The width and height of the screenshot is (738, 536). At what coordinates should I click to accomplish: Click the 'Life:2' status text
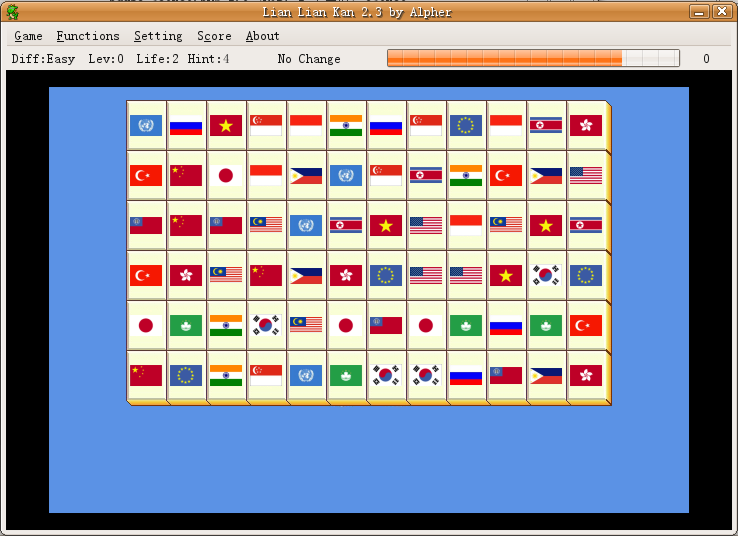(x=157, y=59)
